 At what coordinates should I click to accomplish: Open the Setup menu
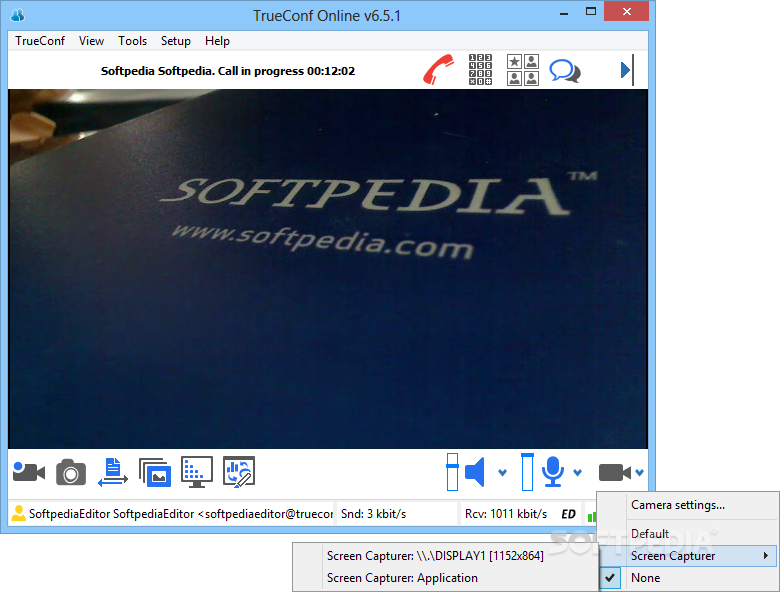click(x=176, y=41)
